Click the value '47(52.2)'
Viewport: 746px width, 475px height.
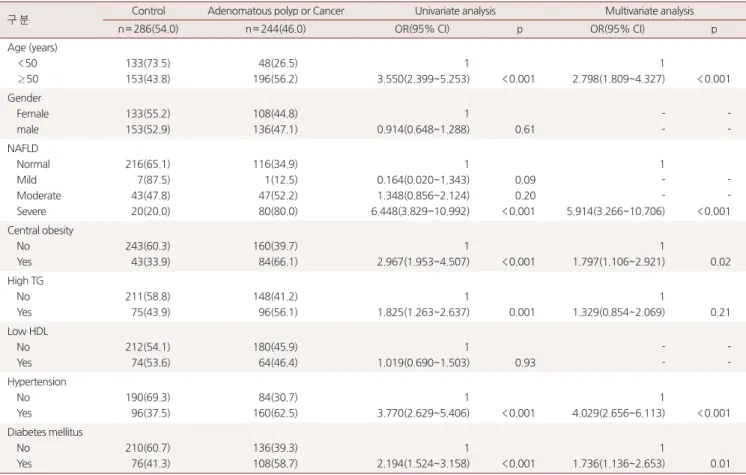pyautogui.click(x=278, y=196)
